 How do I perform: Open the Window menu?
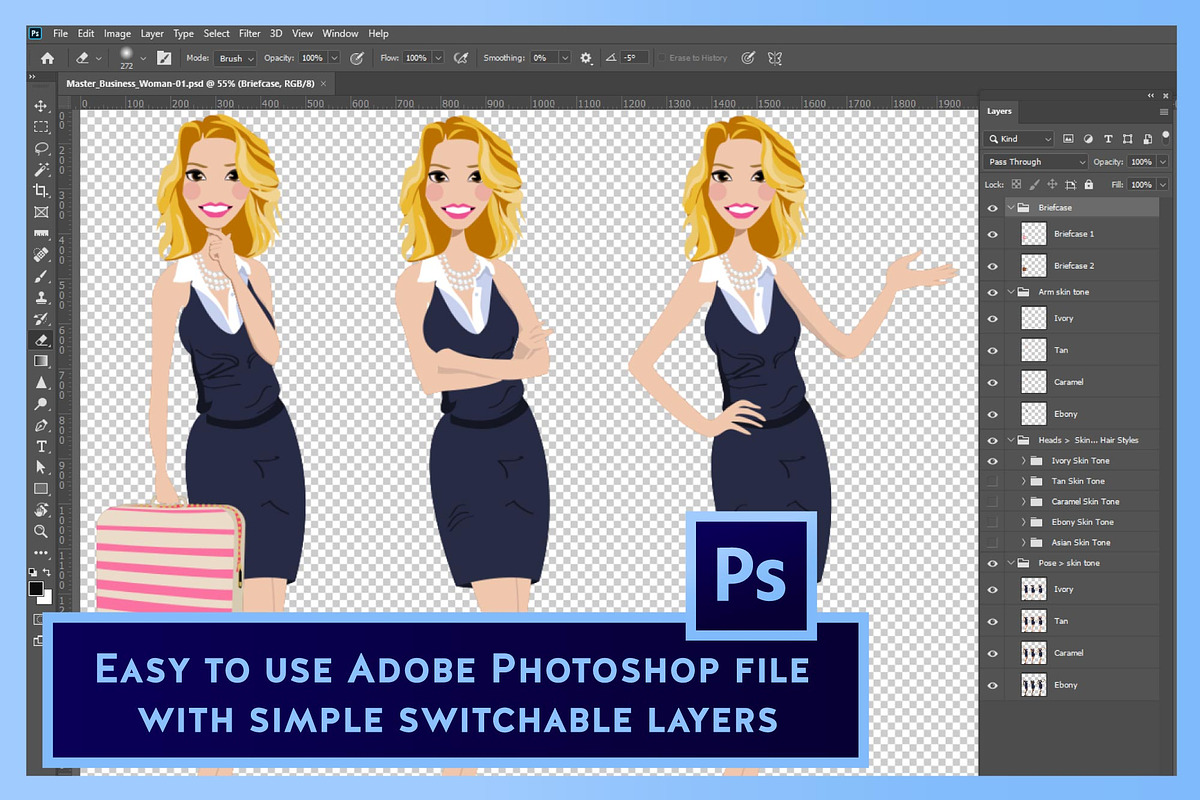tap(340, 33)
